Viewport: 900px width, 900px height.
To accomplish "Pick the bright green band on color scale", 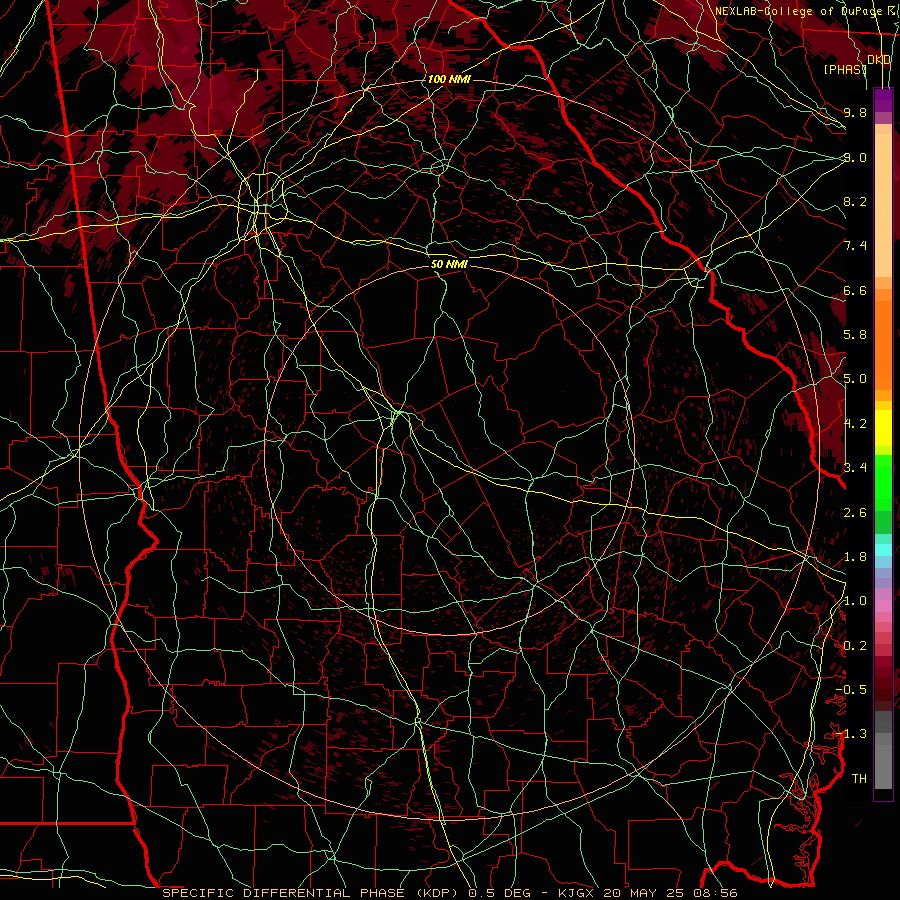I will tap(883, 482).
